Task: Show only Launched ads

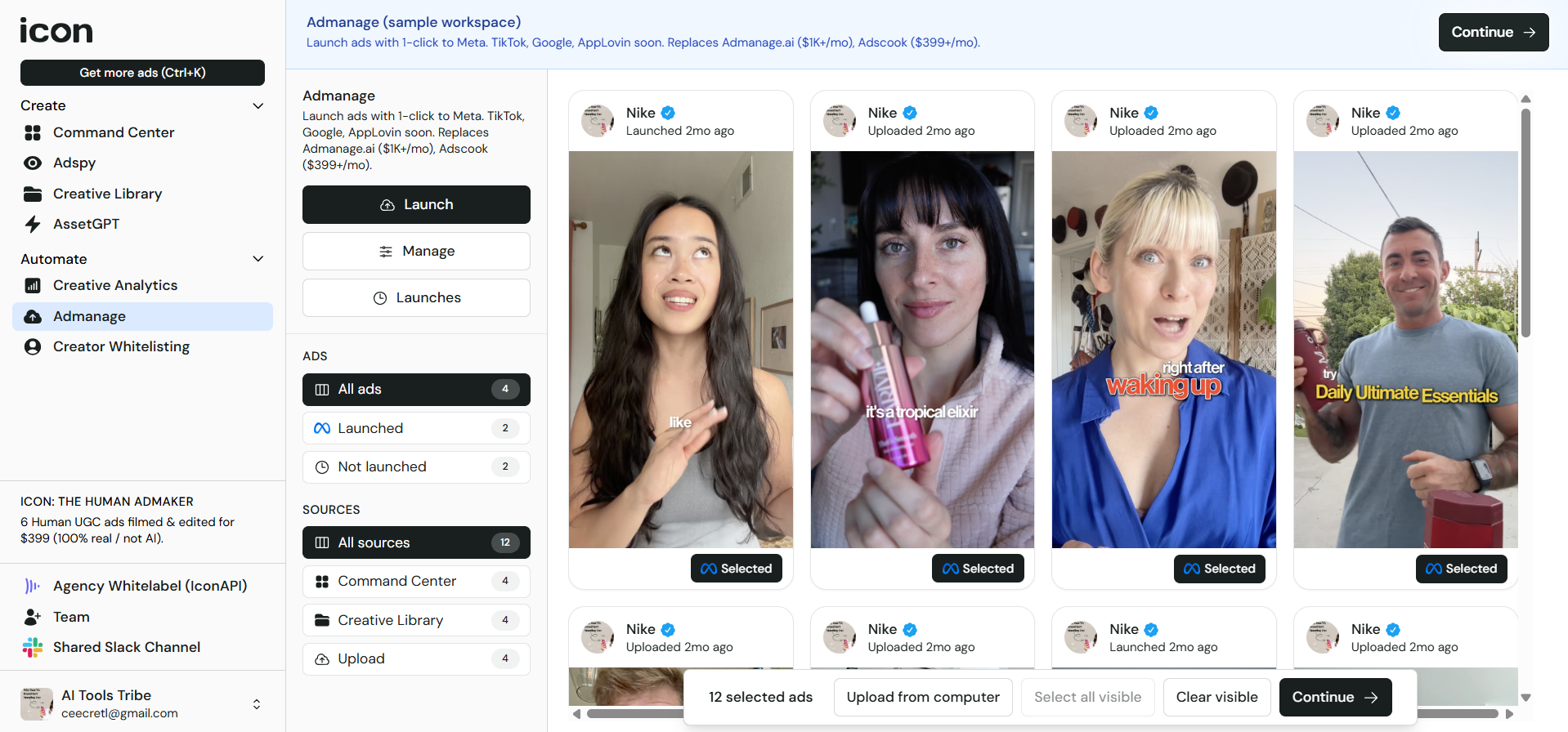Action: (x=416, y=428)
